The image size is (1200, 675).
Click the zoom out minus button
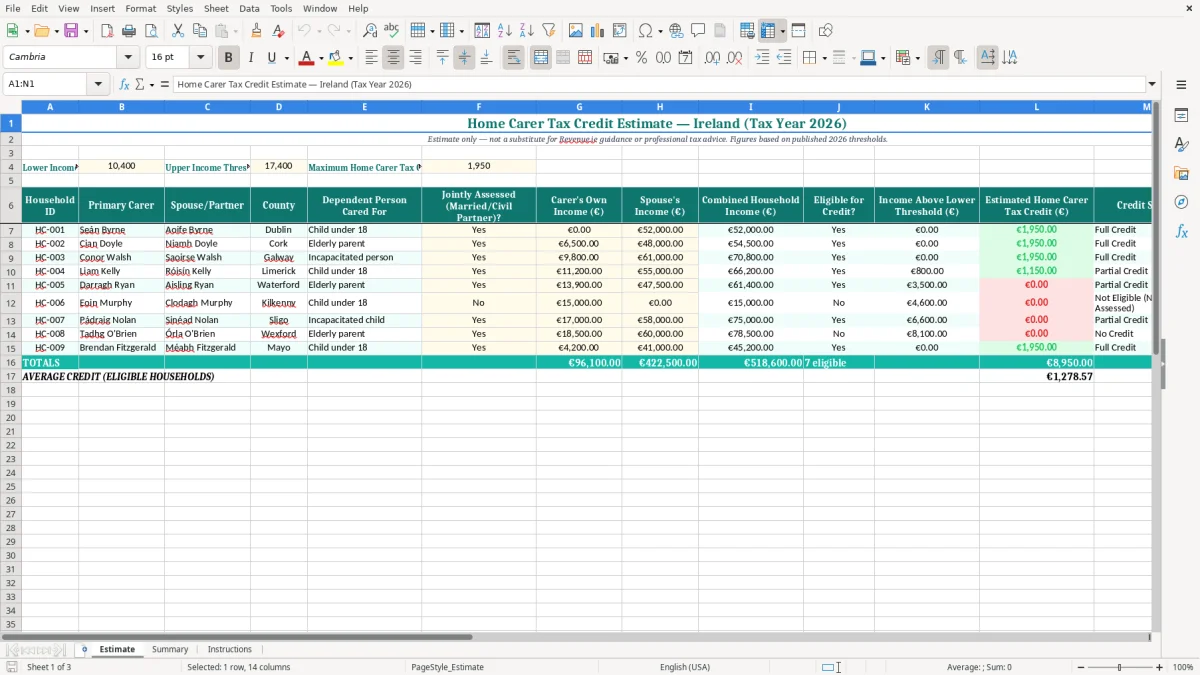click(x=1081, y=667)
